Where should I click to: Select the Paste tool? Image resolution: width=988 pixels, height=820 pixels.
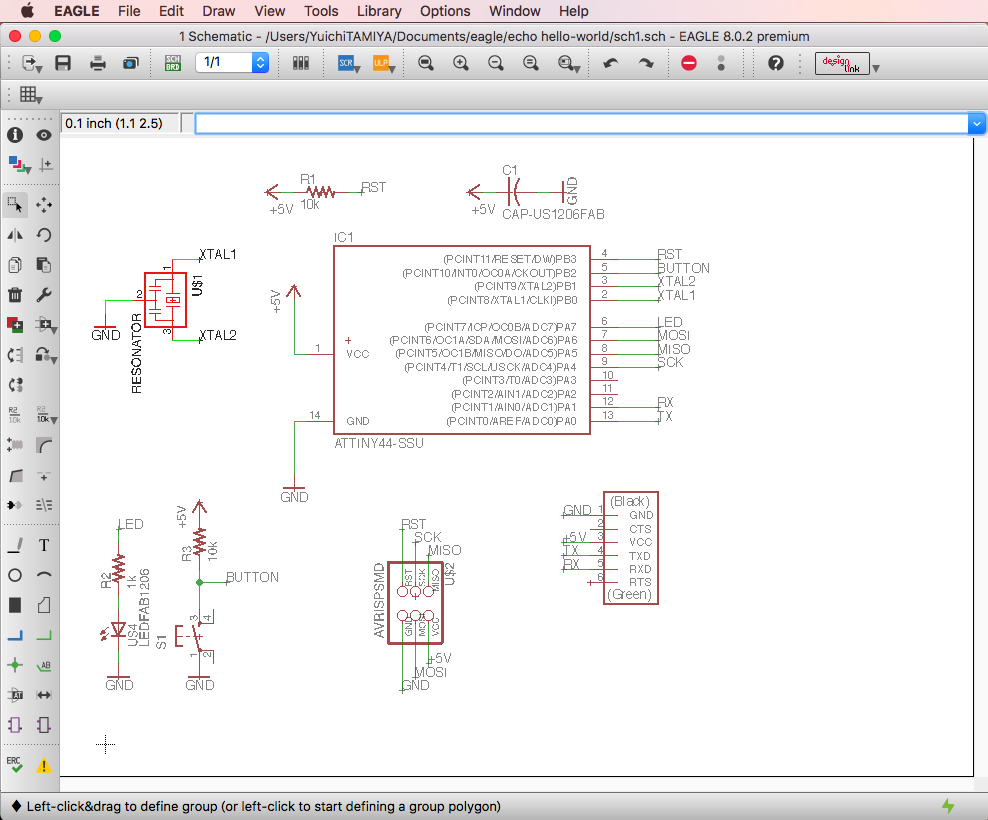coord(43,265)
